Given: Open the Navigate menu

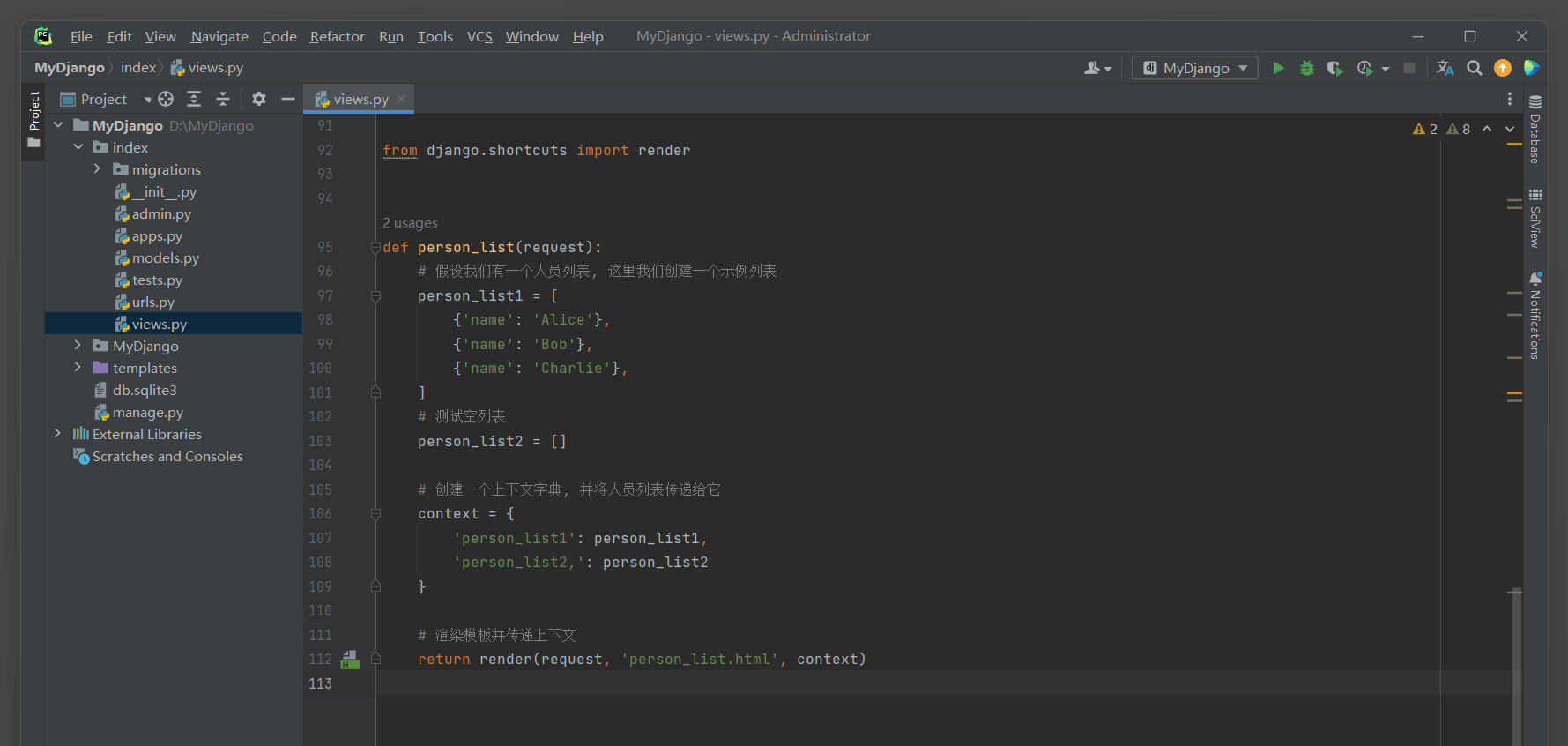Looking at the screenshot, I should [219, 36].
